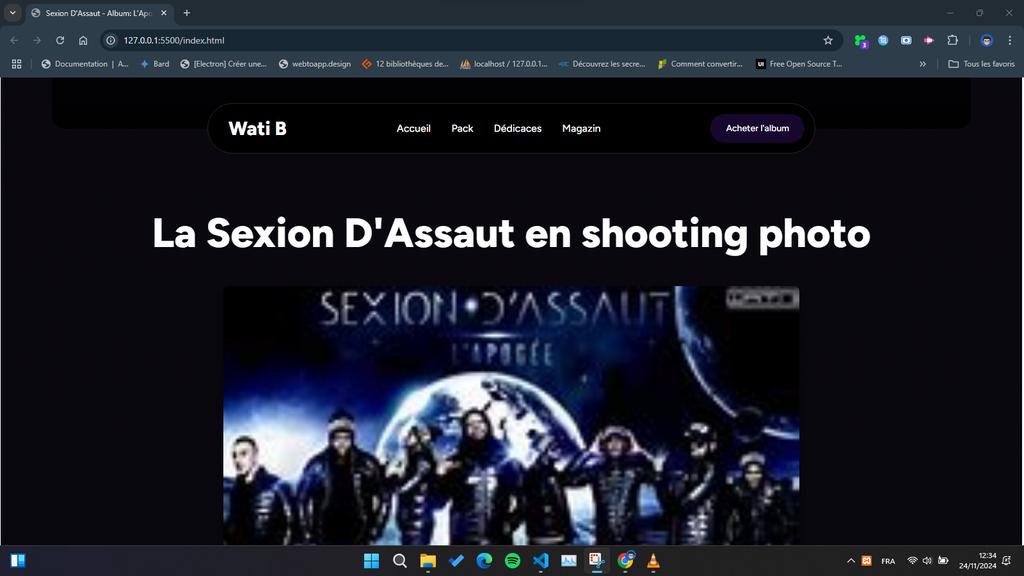The height and width of the screenshot is (576, 1024).
Task: Click the Sexion D'Assaut L'Apogée album image
Action: click(511, 415)
